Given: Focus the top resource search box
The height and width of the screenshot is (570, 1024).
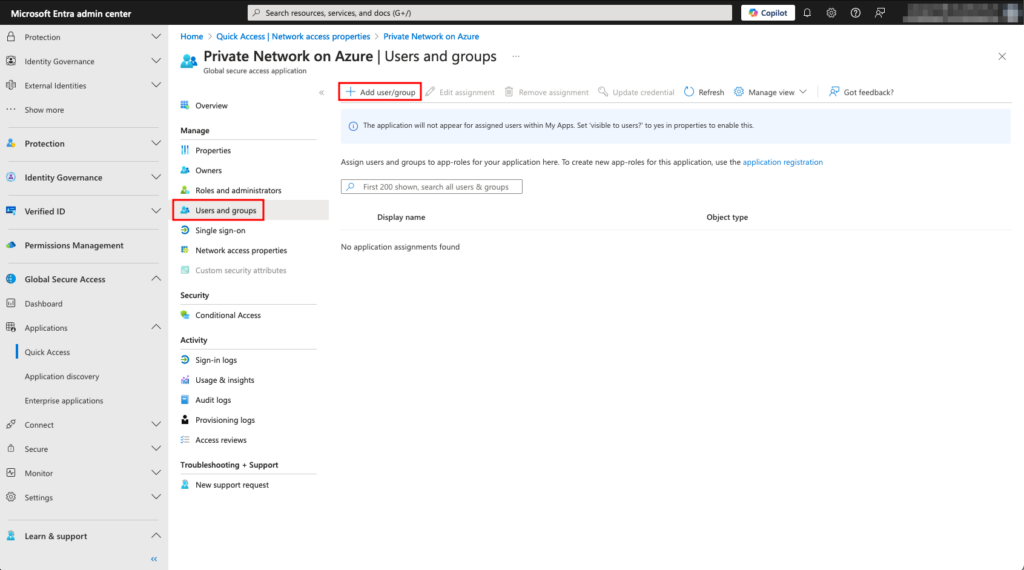Looking at the screenshot, I should (x=490, y=12).
